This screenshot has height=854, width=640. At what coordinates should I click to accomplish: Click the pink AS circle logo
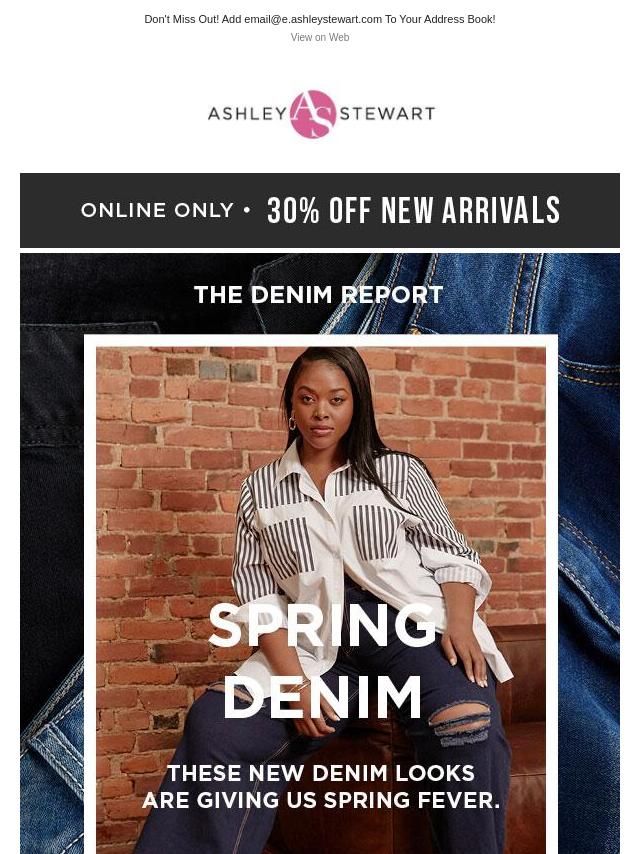coord(313,114)
